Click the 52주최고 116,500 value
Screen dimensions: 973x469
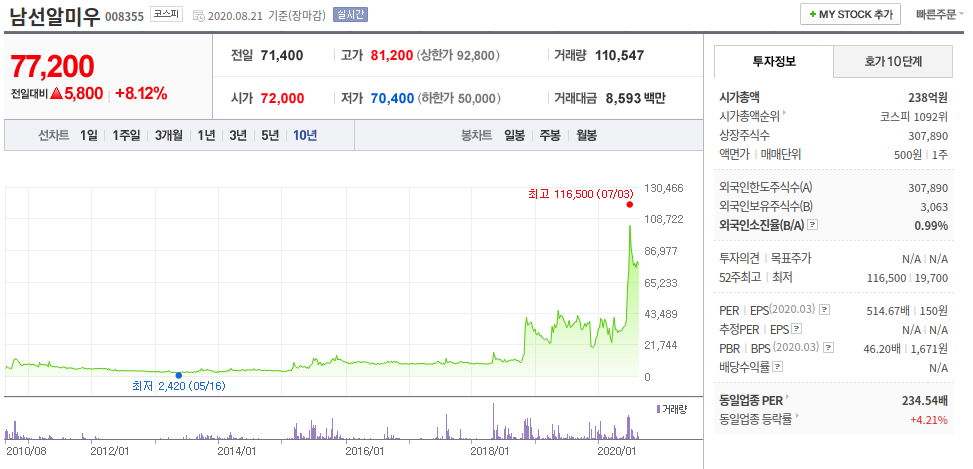(x=886, y=278)
